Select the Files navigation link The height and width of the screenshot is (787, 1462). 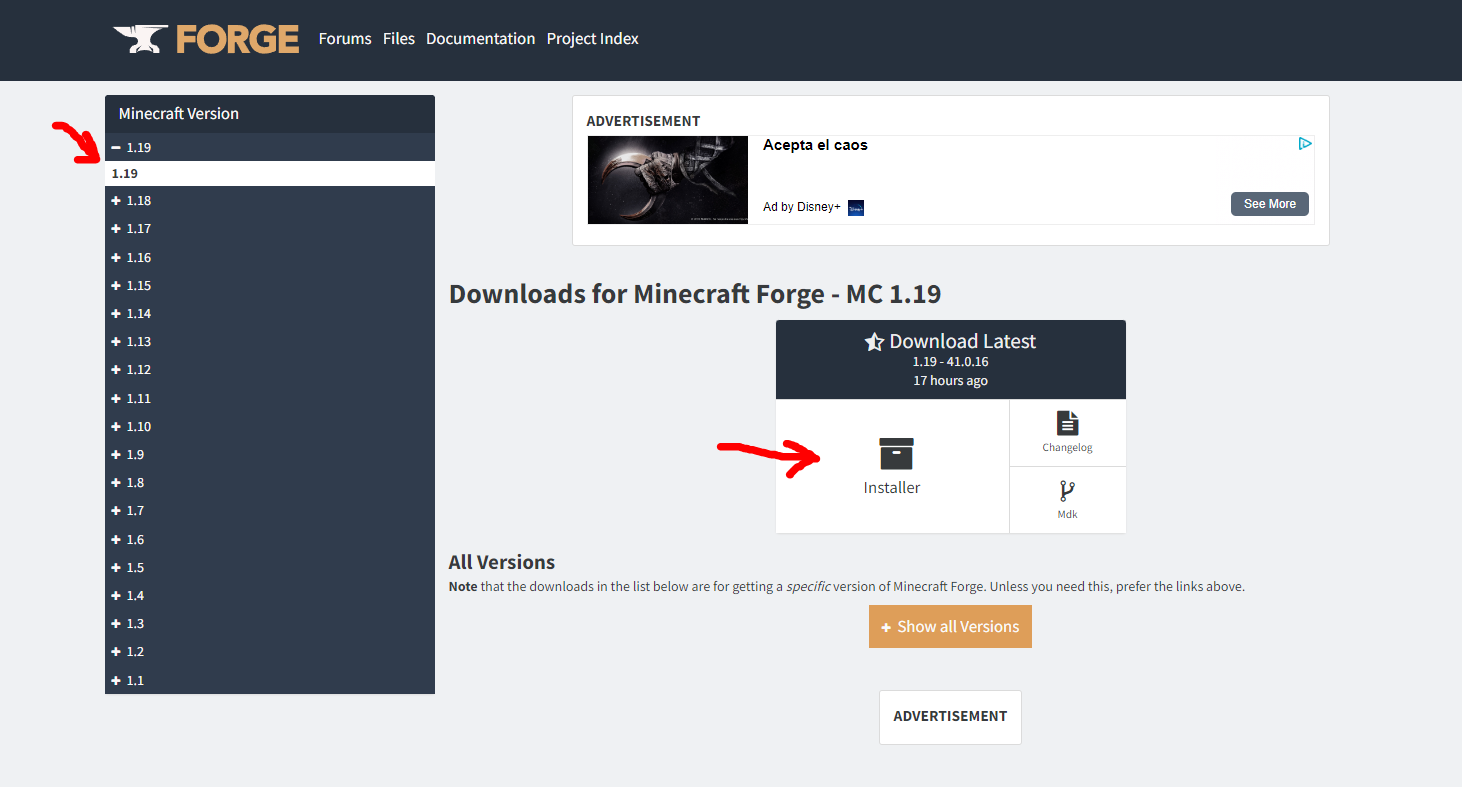[399, 38]
